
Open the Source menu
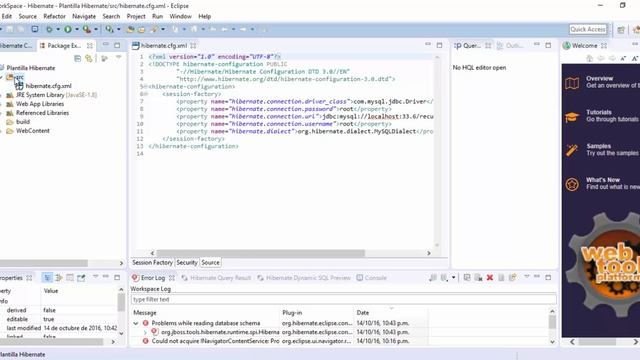[27, 16]
